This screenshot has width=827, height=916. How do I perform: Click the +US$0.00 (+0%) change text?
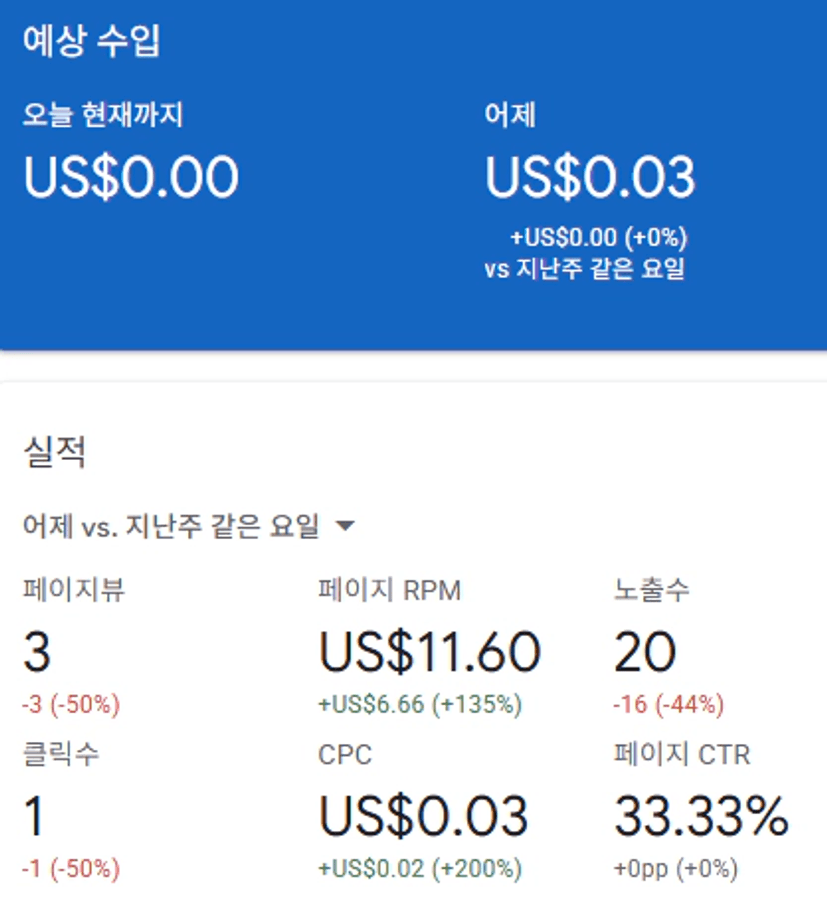pyautogui.click(x=599, y=238)
